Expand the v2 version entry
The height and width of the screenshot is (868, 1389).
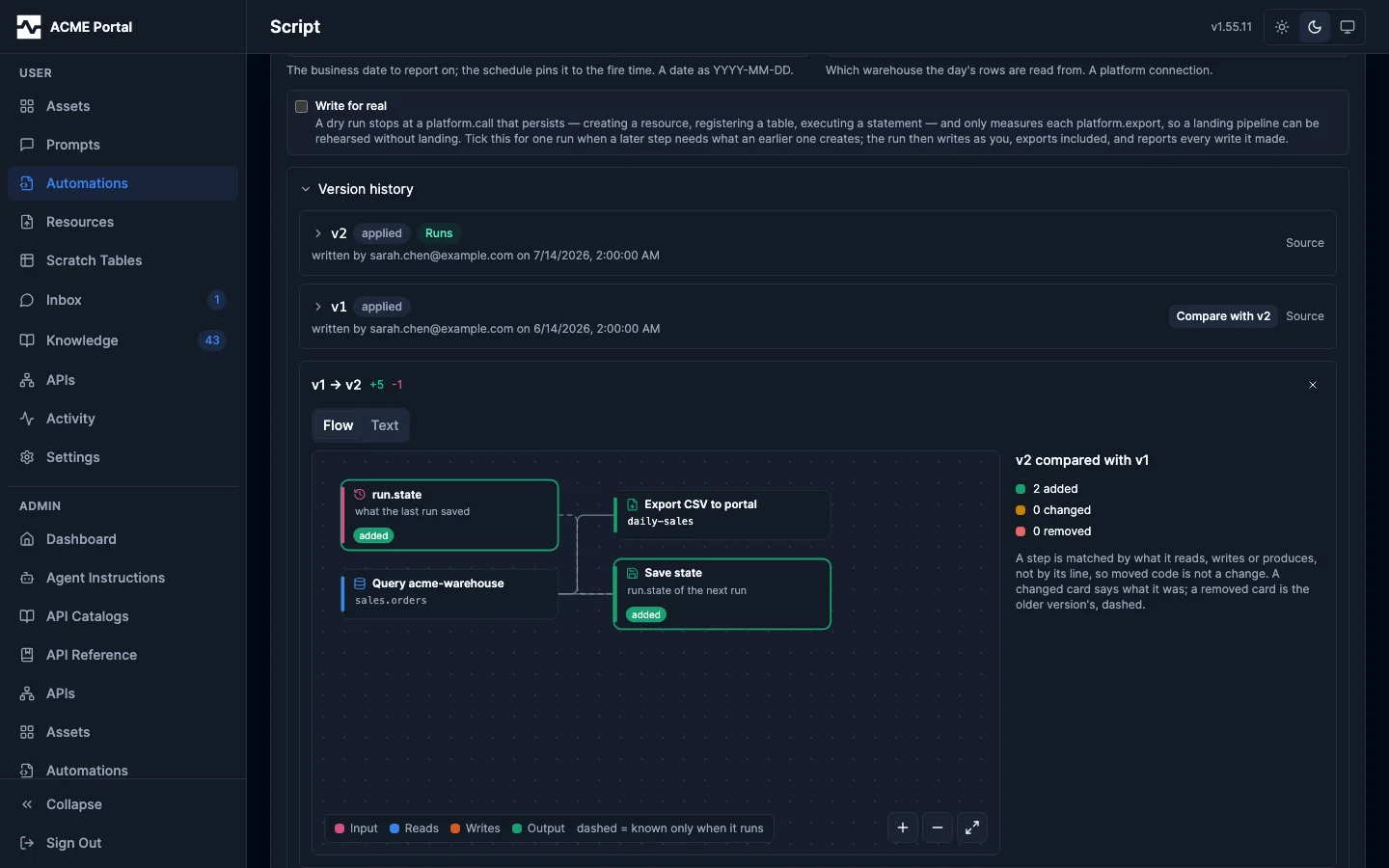318,233
